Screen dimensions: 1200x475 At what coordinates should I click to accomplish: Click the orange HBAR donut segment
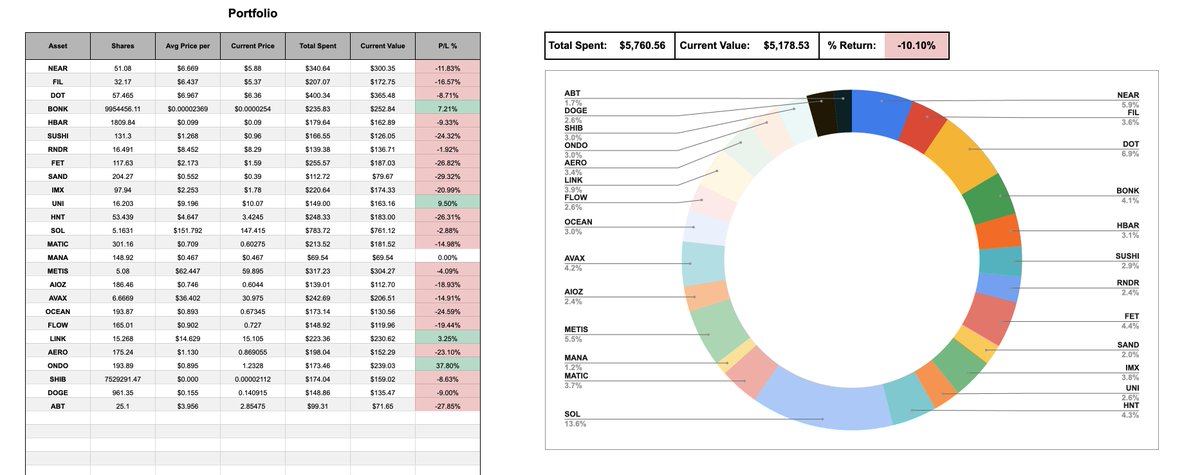[1002, 232]
